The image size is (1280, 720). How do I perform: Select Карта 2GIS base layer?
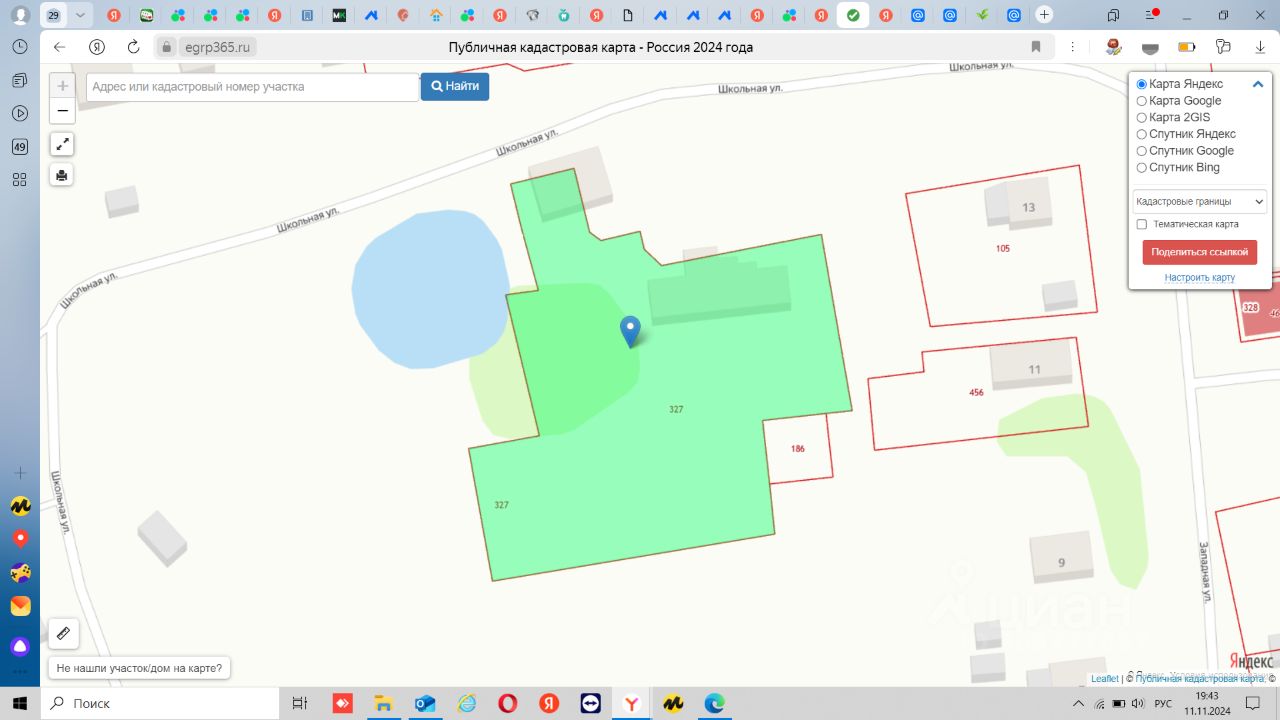[1142, 117]
